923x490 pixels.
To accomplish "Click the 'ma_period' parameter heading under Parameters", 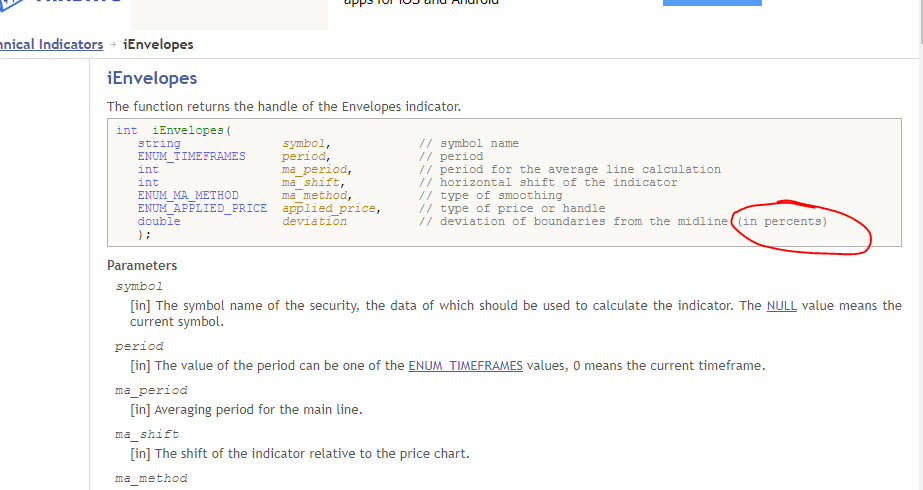I will pyautogui.click(x=151, y=390).
